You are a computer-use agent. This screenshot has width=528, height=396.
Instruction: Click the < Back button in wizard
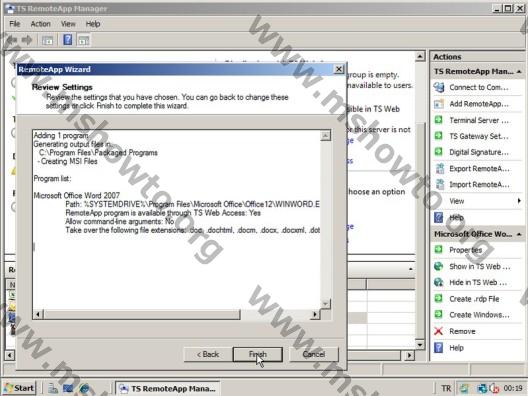(x=208, y=355)
